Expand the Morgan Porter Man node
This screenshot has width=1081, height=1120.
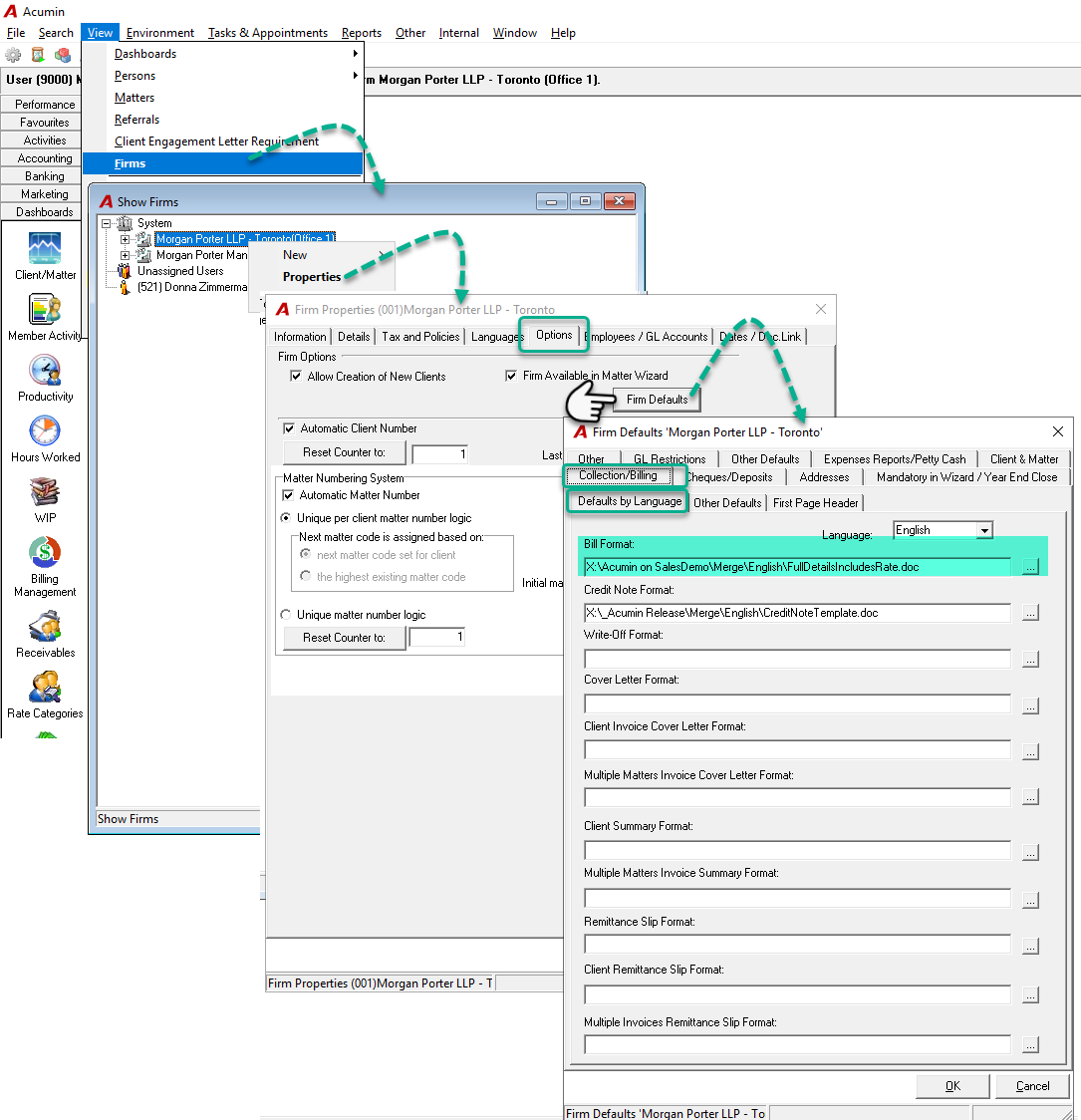tap(125, 255)
